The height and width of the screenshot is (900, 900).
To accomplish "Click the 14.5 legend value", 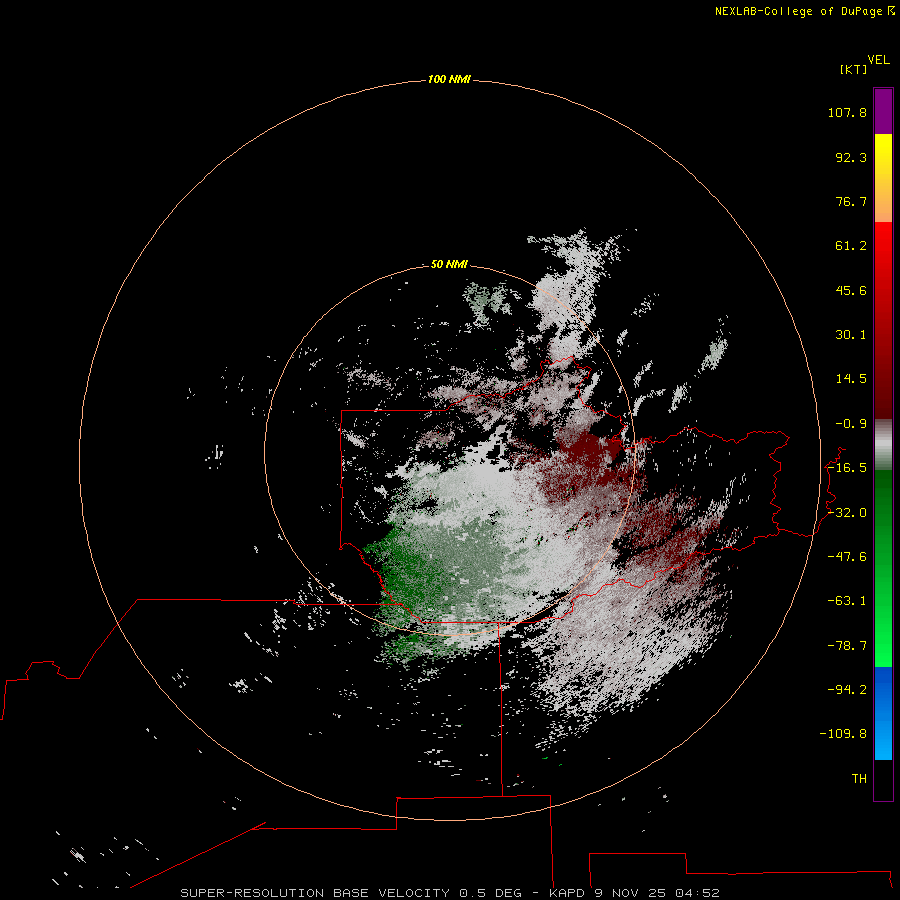I will coord(851,379).
